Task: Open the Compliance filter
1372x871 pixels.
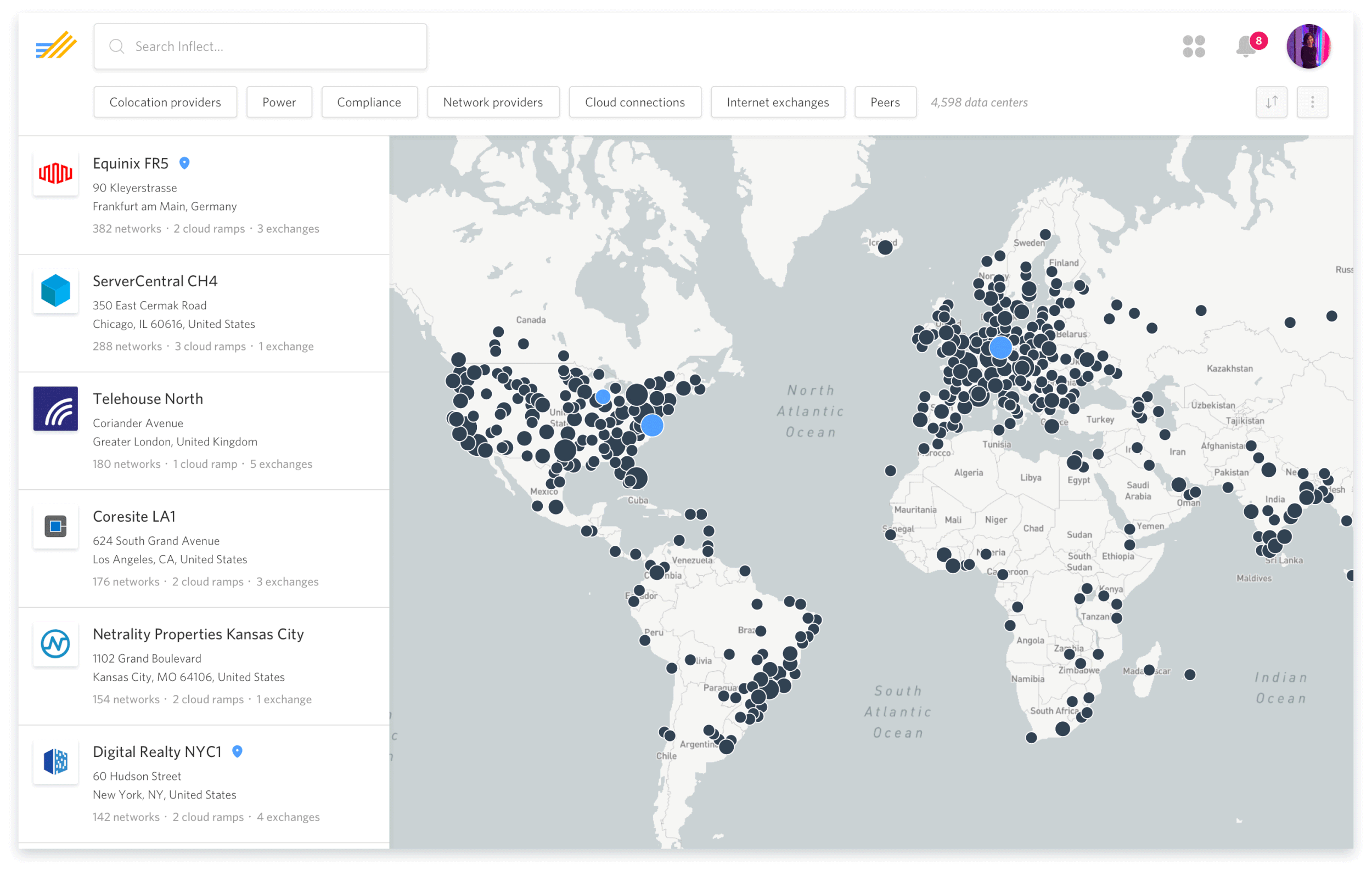Action: click(369, 102)
